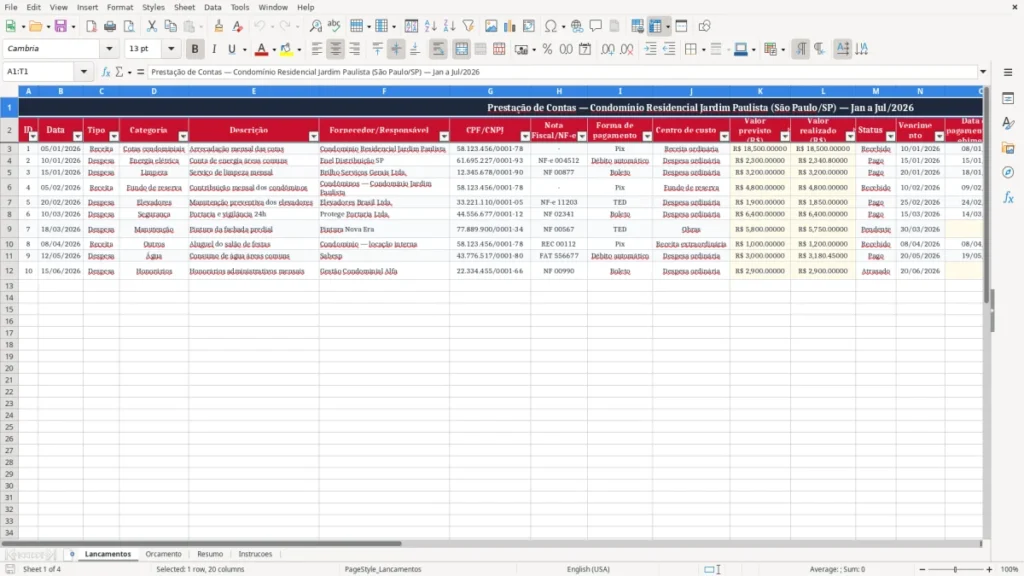Click PageStyle_Lancamentos in status bar
This screenshot has width=1024, height=576.
pyautogui.click(x=383, y=569)
